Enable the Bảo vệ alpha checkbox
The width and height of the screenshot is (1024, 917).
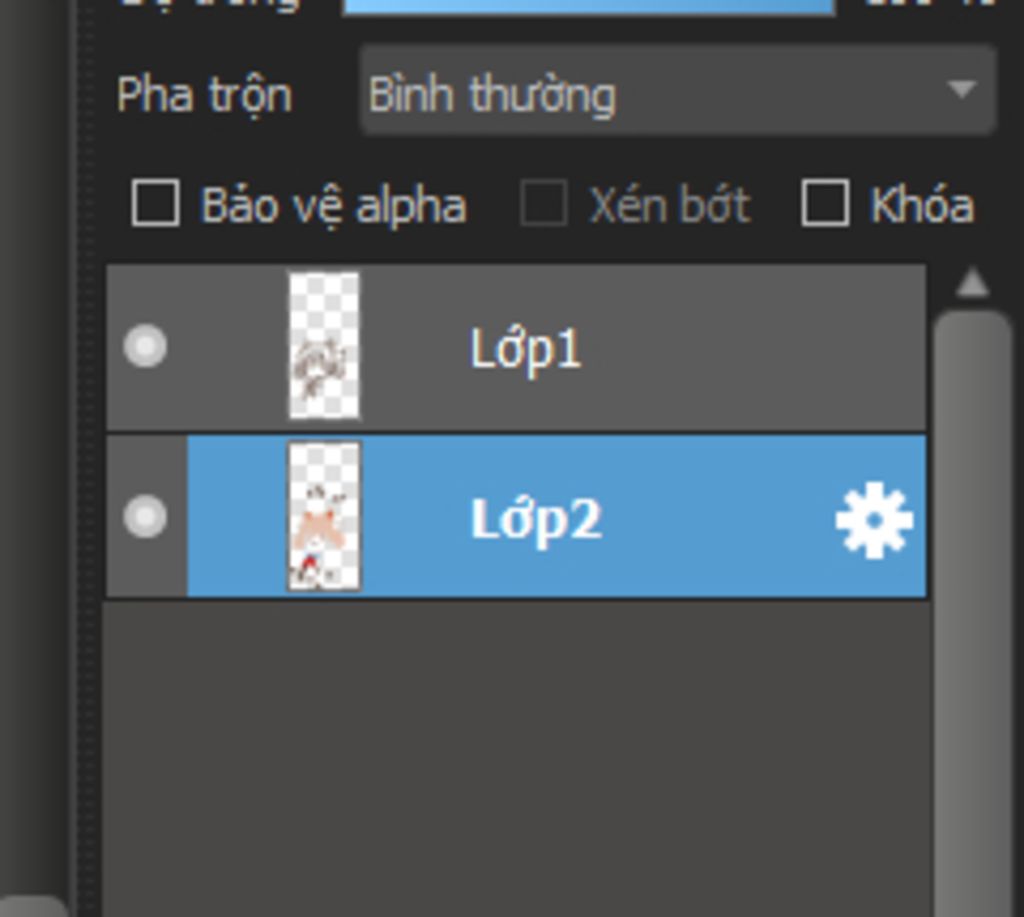point(155,203)
